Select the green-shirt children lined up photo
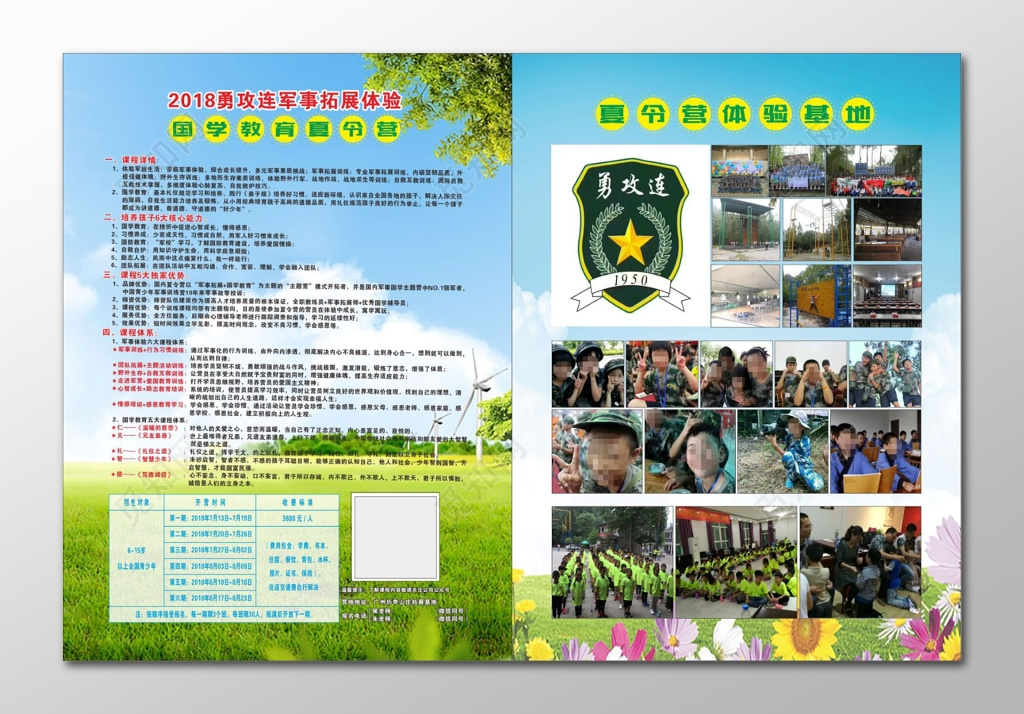The height and width of the screenshot is (714, 1024). (x=611, y=562)
